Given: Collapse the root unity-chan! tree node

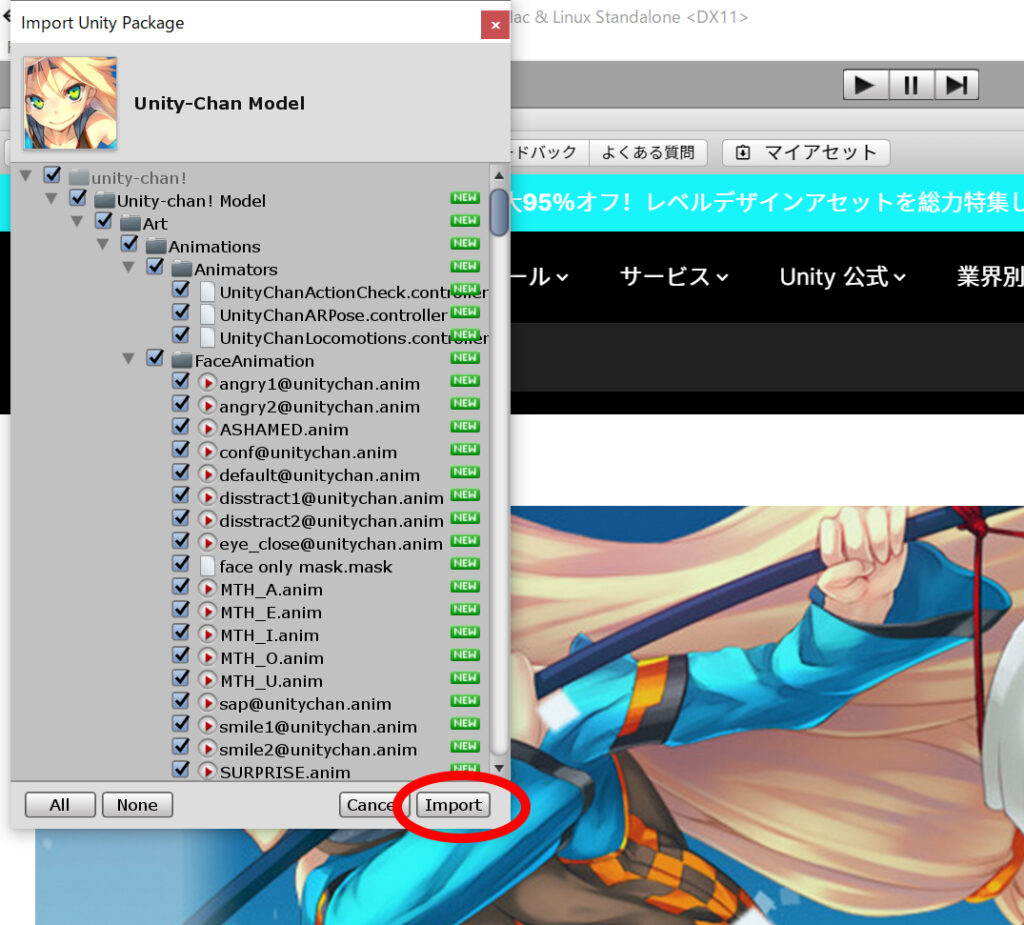Looking at the screenshot, I should tap(26, 176).
